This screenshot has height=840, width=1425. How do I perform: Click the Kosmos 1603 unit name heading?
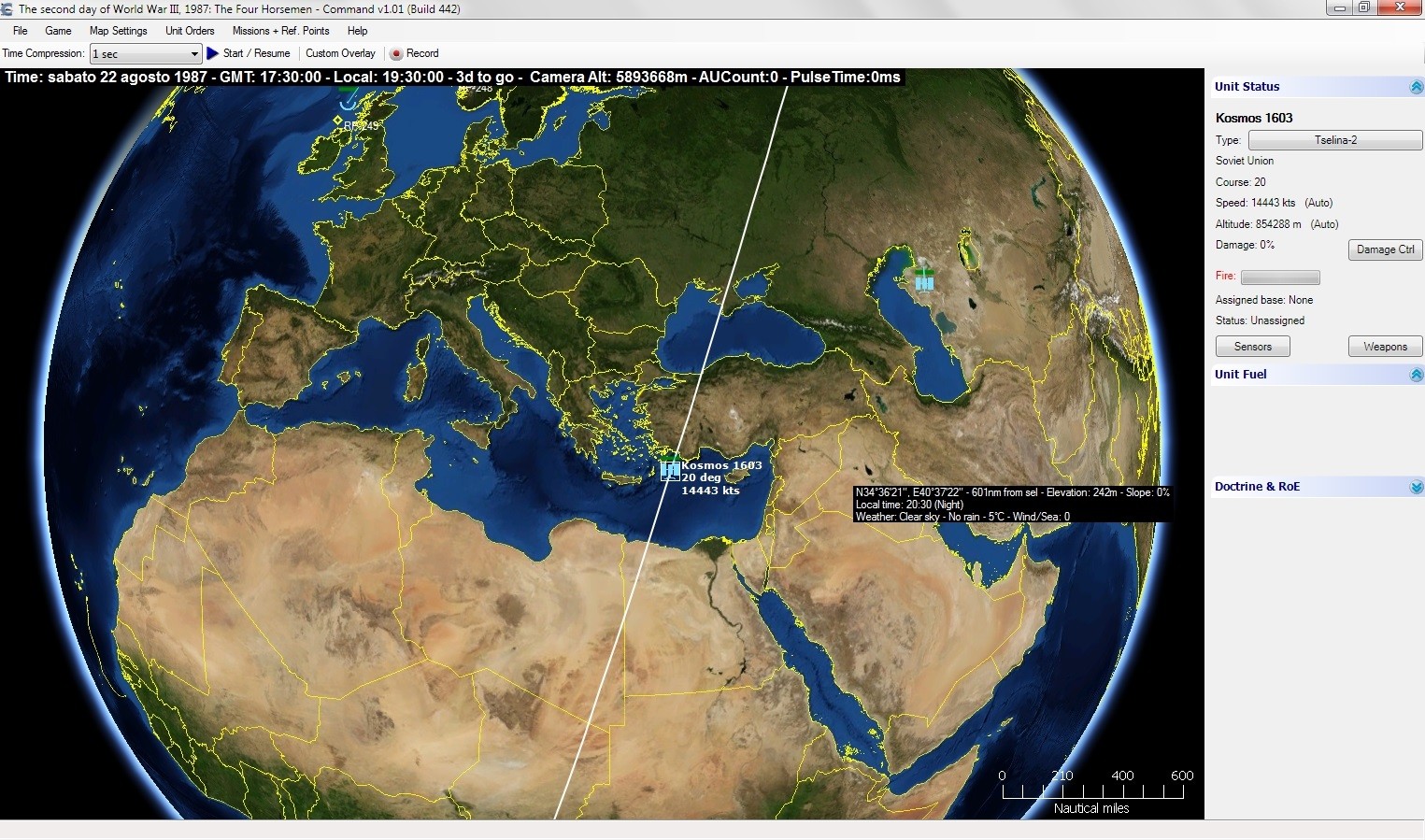point(1254,118)
